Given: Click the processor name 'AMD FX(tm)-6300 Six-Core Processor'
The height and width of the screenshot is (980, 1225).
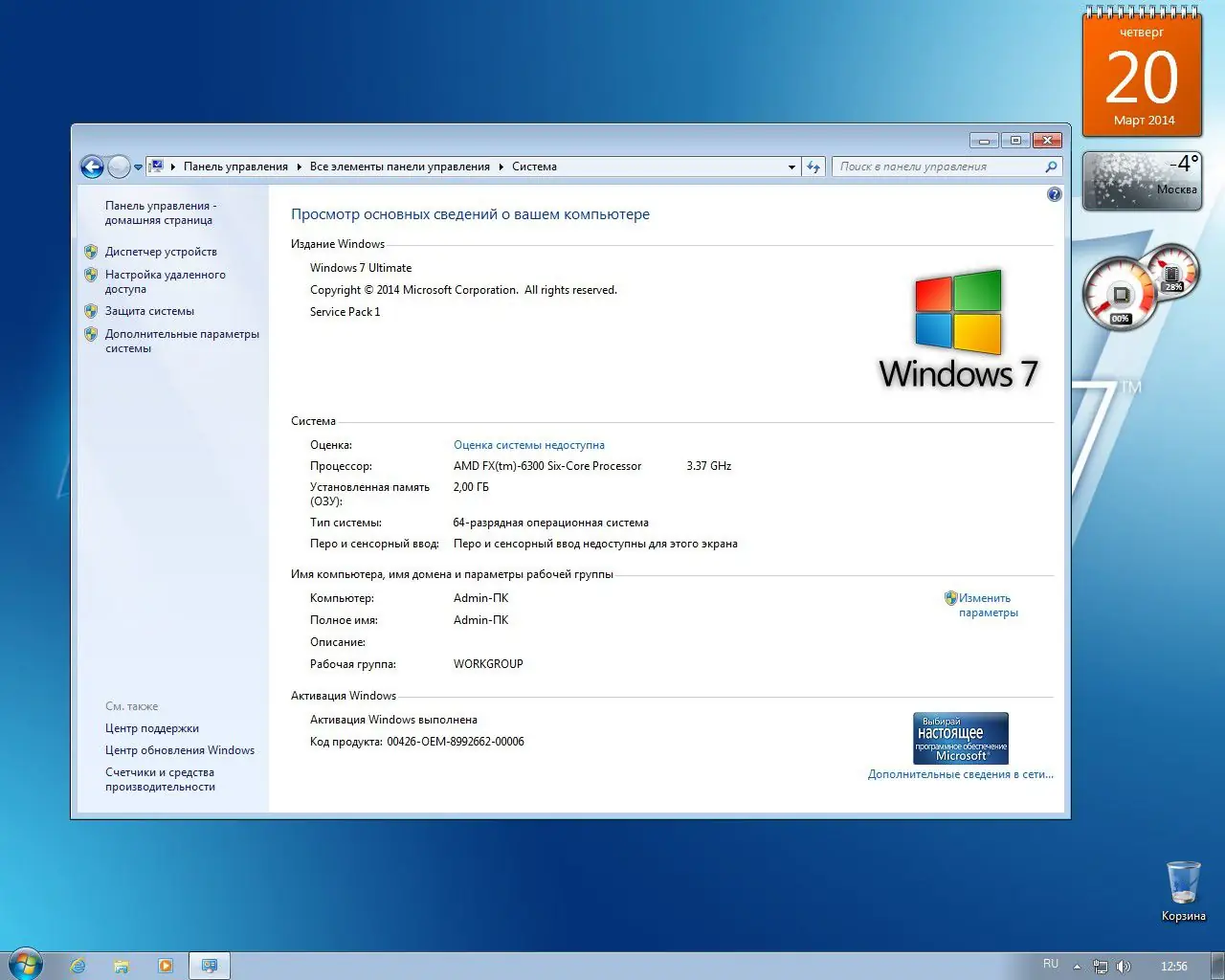Looking at the screenshot, I should tap(547, 466).
